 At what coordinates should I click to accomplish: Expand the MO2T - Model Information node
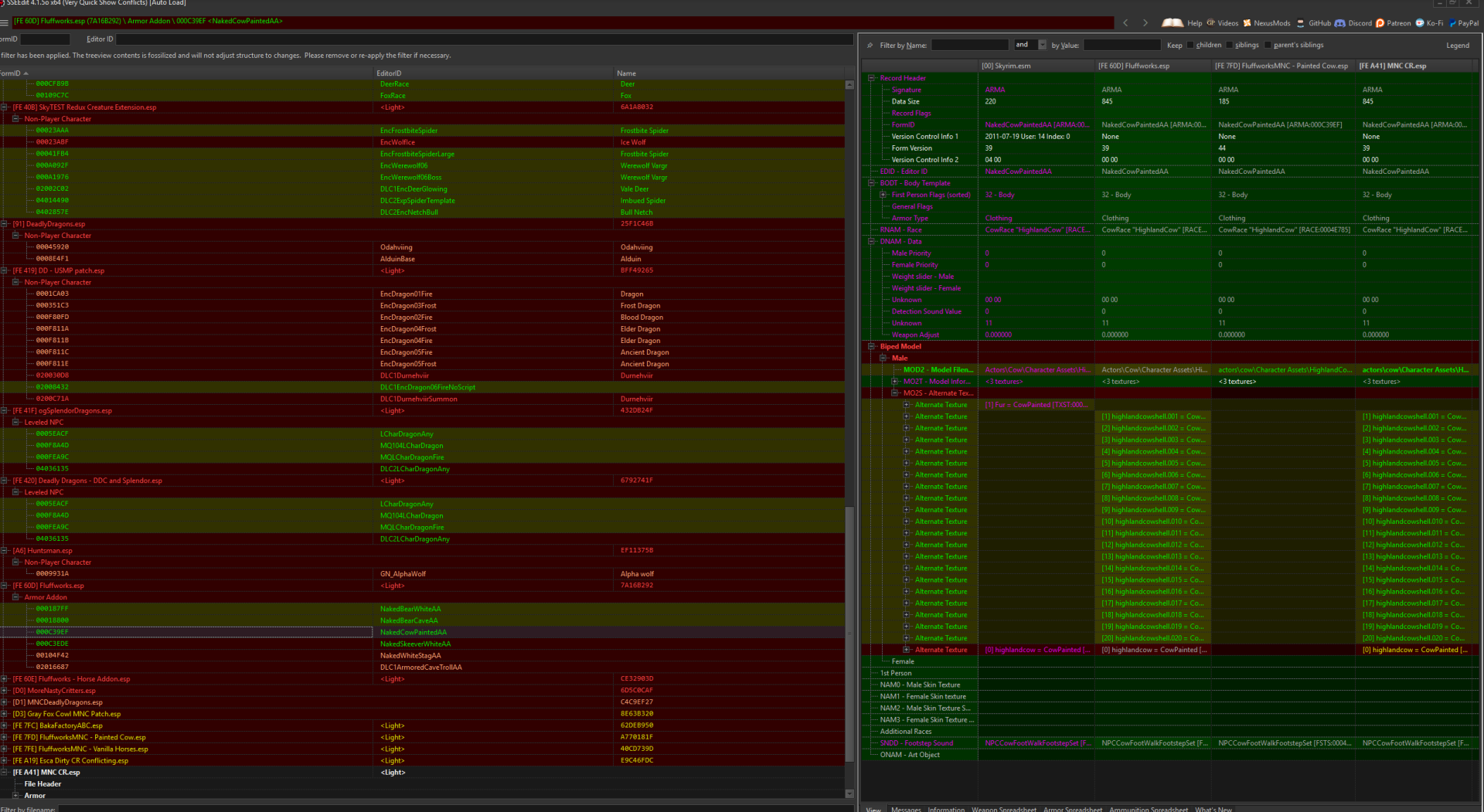click(895, 382)
